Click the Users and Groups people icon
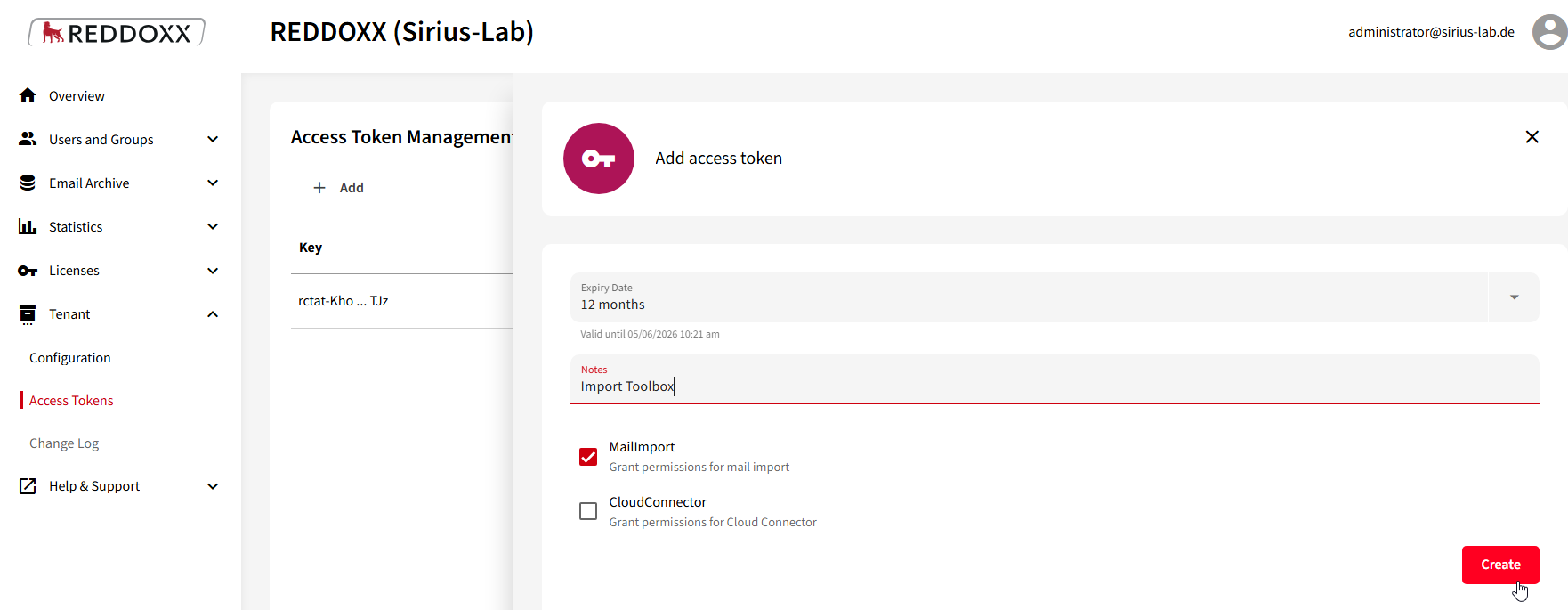The height and width of the screenshot is (610, 1568). pyautogui.click(x=28, y=139)
